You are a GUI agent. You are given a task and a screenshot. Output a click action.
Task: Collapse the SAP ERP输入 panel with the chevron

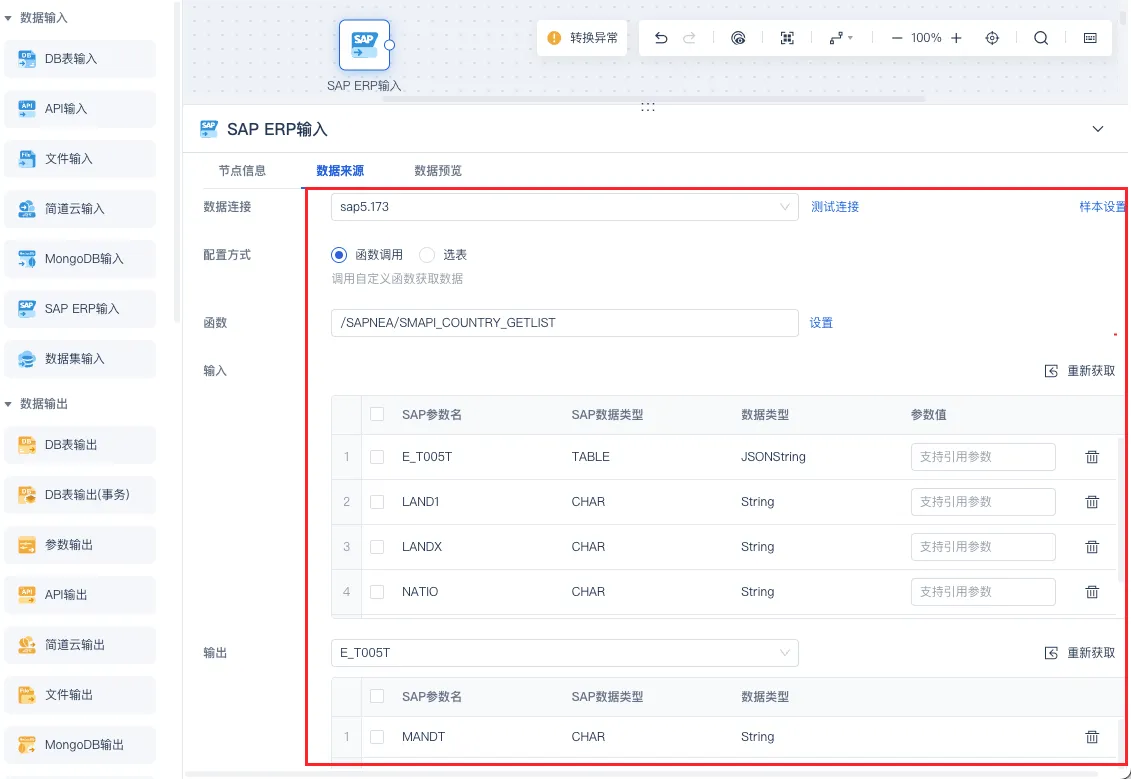(x=1097, y=129)
